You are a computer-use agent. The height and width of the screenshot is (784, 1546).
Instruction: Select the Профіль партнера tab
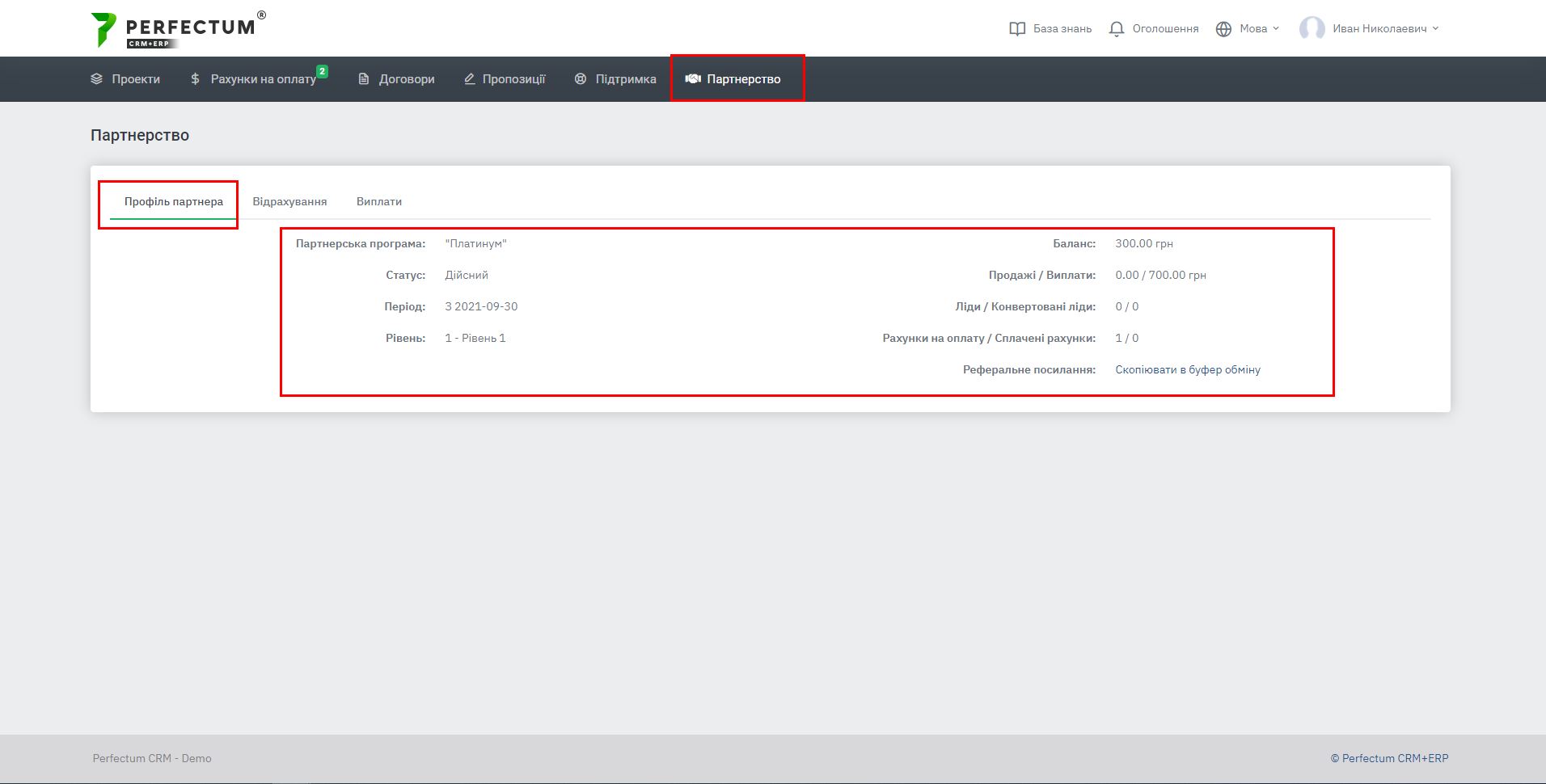(174, 201)
